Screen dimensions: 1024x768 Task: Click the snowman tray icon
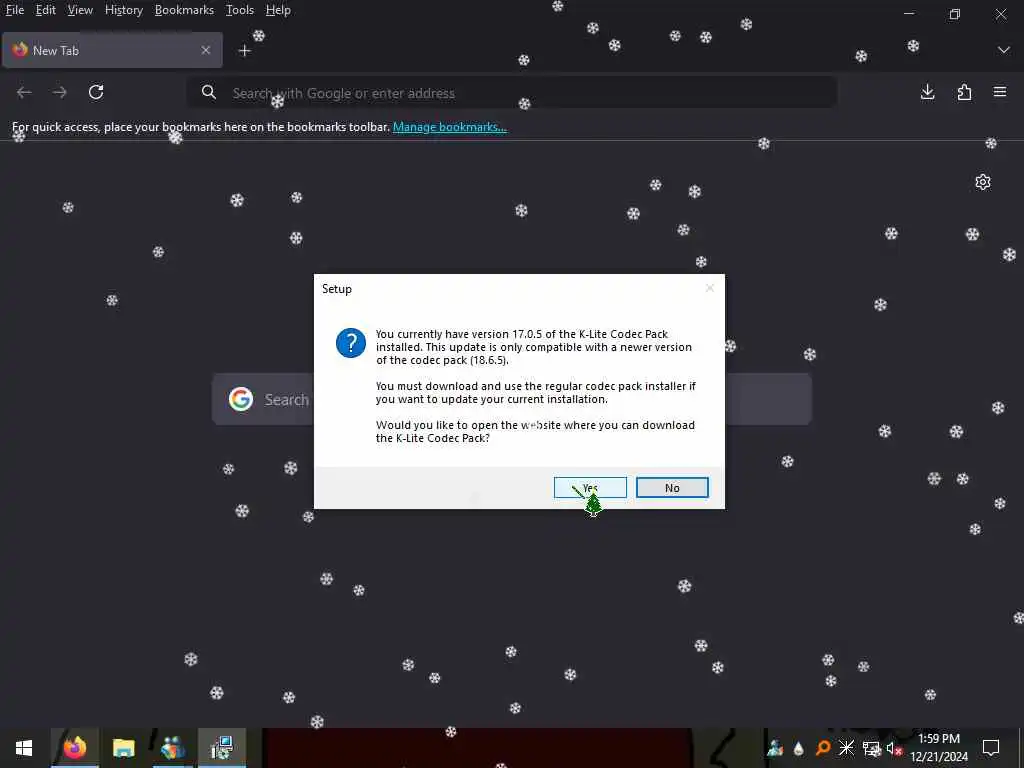[775, 748]
